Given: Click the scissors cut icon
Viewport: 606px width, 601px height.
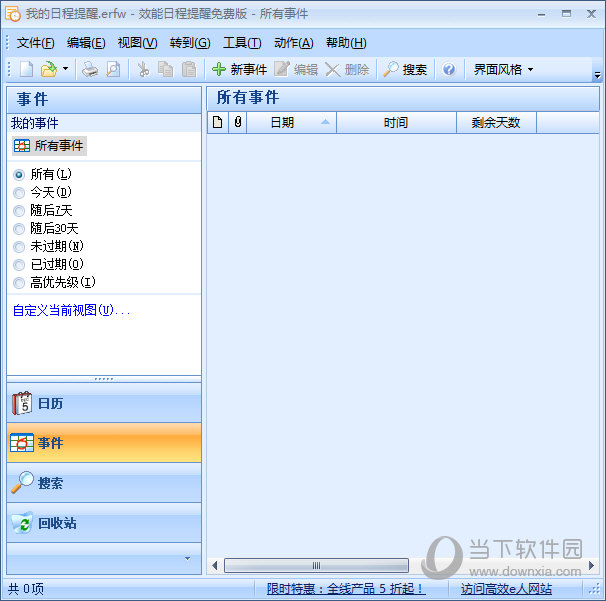Looking at the screenshot, I should [143, 70].
